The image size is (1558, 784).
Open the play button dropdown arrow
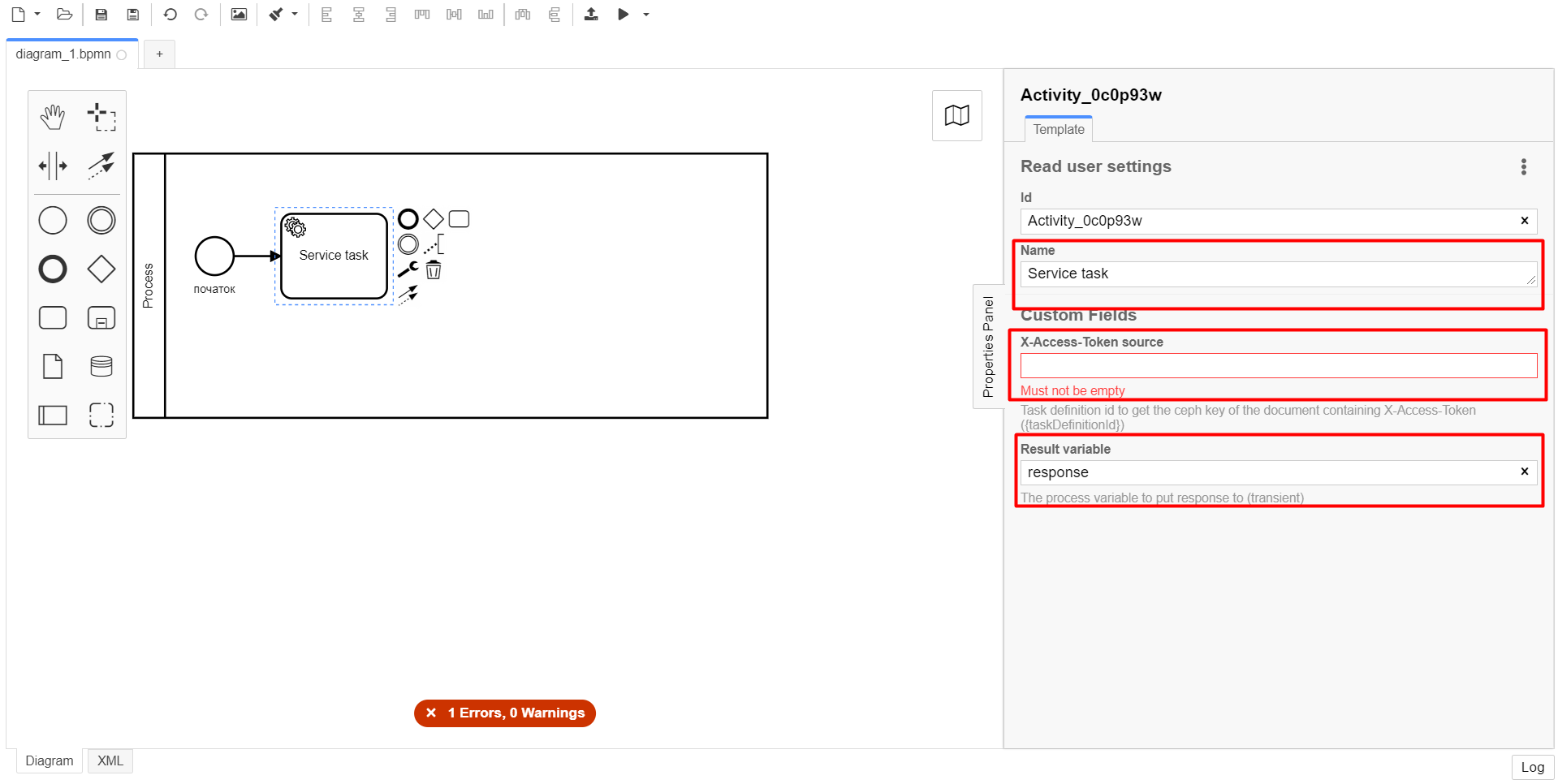pos(646,15)
